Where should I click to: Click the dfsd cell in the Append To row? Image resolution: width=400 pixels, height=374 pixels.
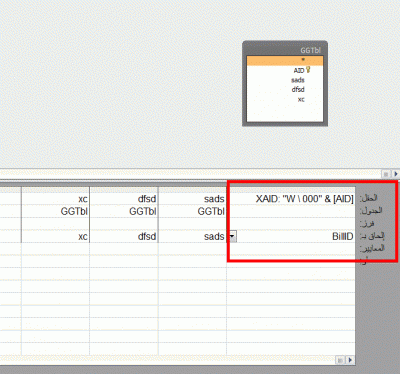tap(124, 237)
